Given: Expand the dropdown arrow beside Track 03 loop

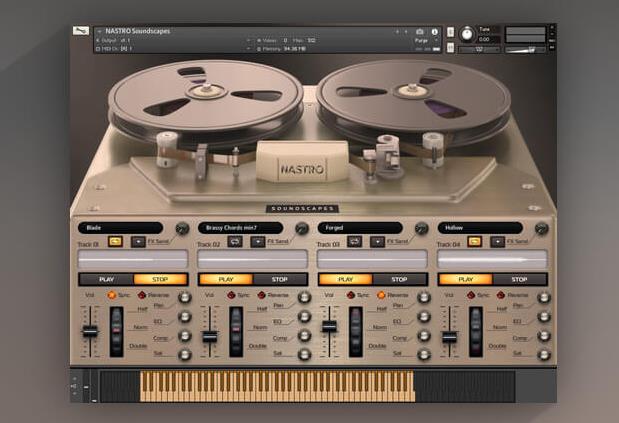Looking at the screenshot, I should pos(378,242).
